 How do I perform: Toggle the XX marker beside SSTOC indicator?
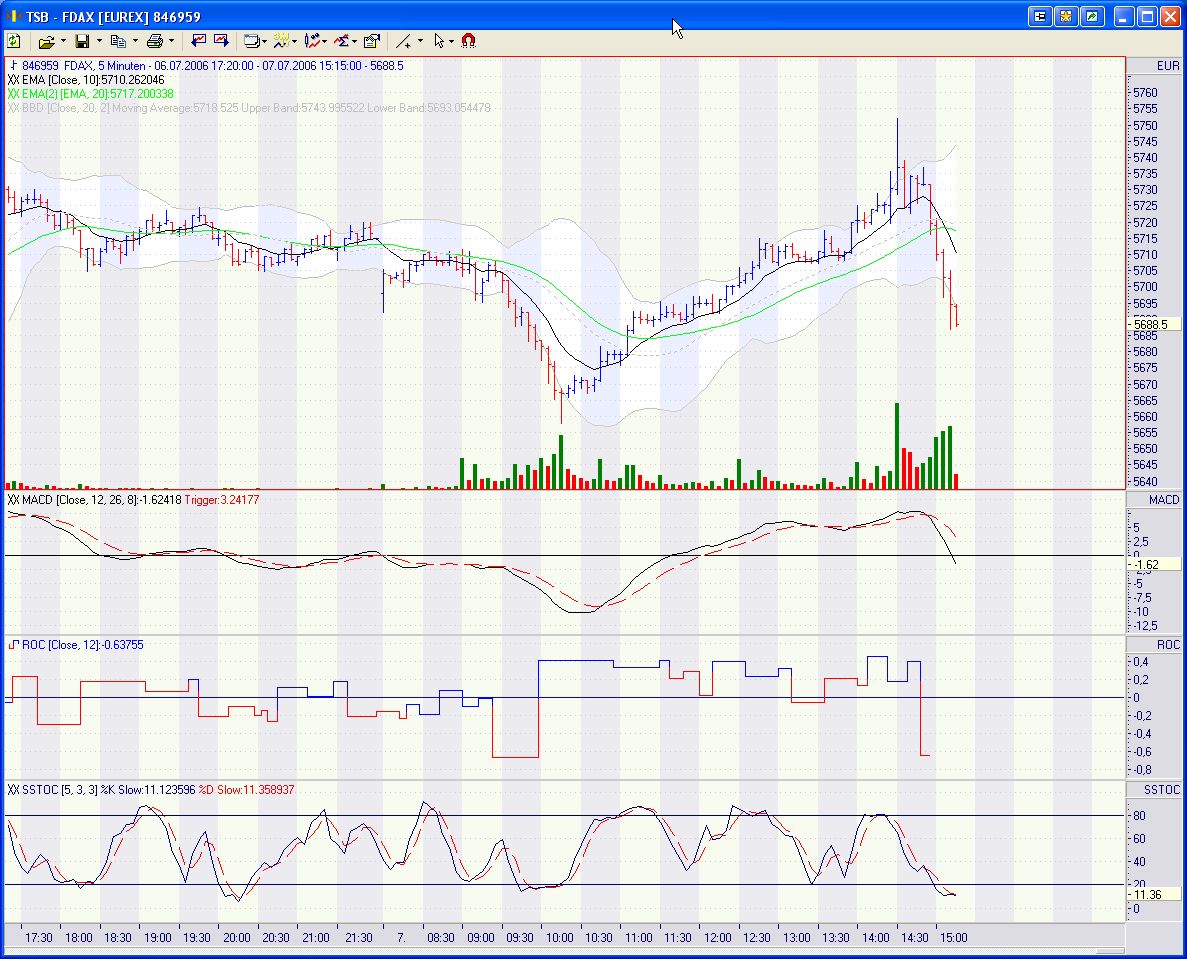(x=13, y=790)
